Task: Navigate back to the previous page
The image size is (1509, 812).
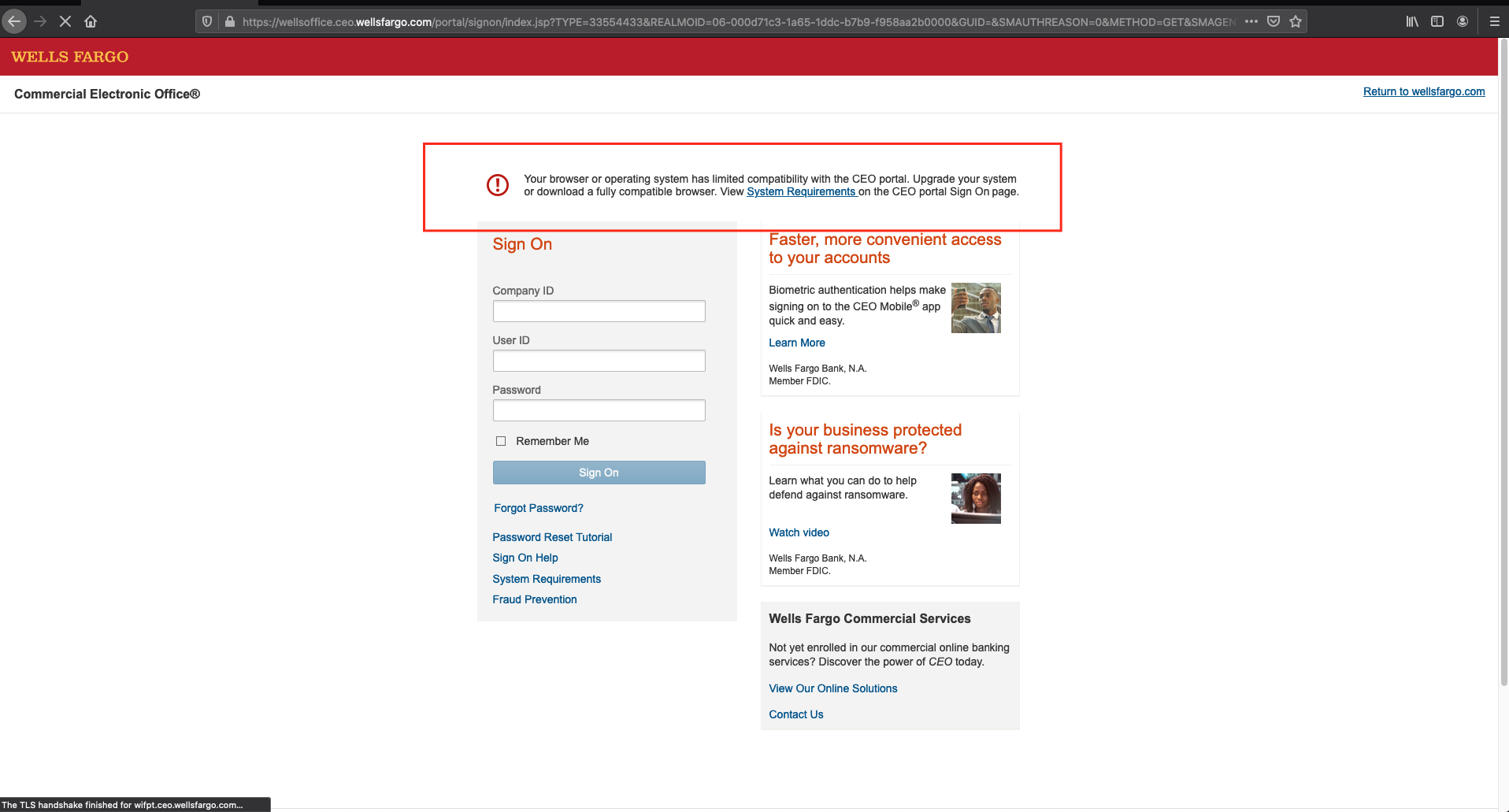Action: pos(13,21)
